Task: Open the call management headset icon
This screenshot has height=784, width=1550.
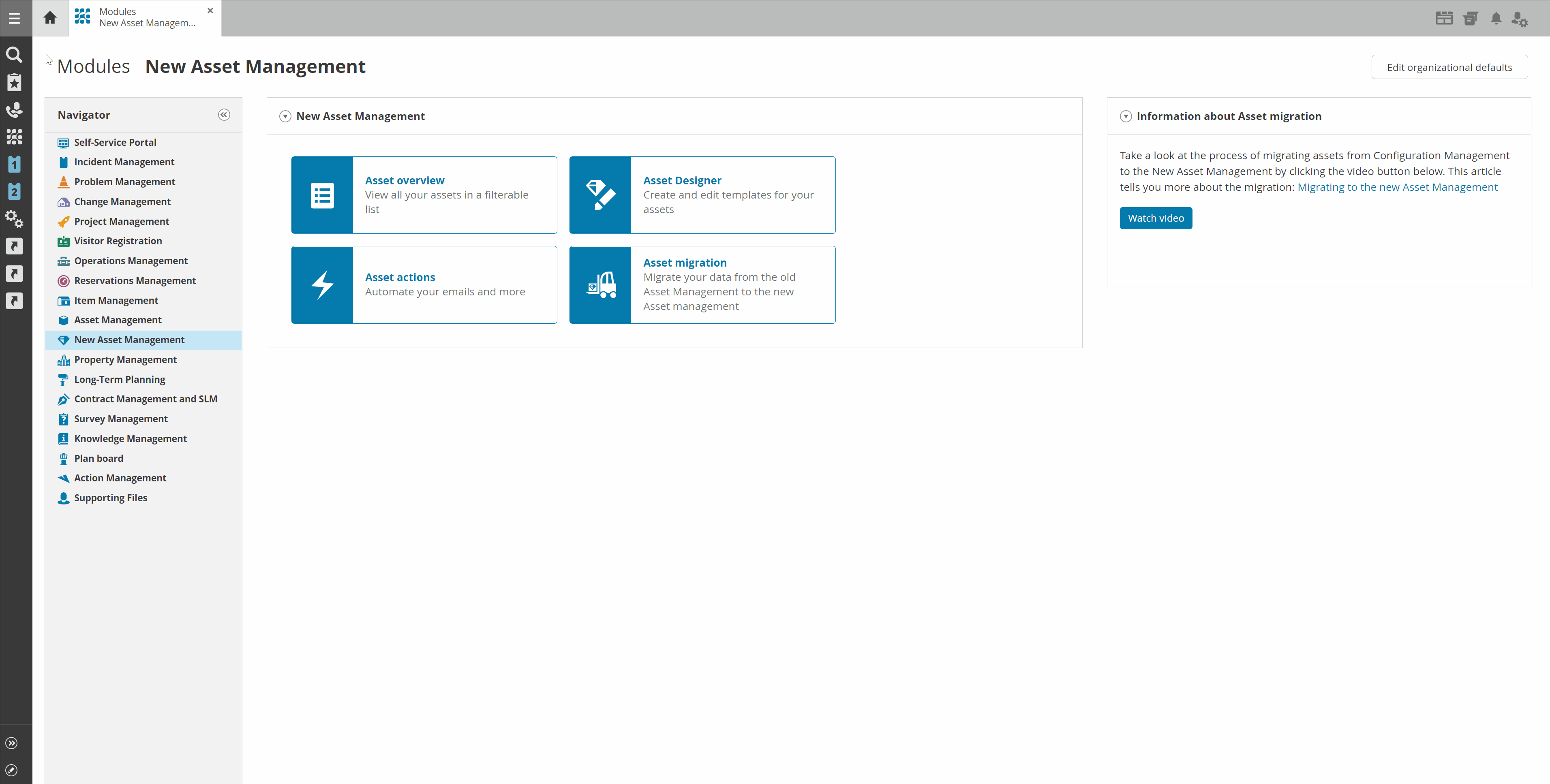Action: [x=15, y=109]
